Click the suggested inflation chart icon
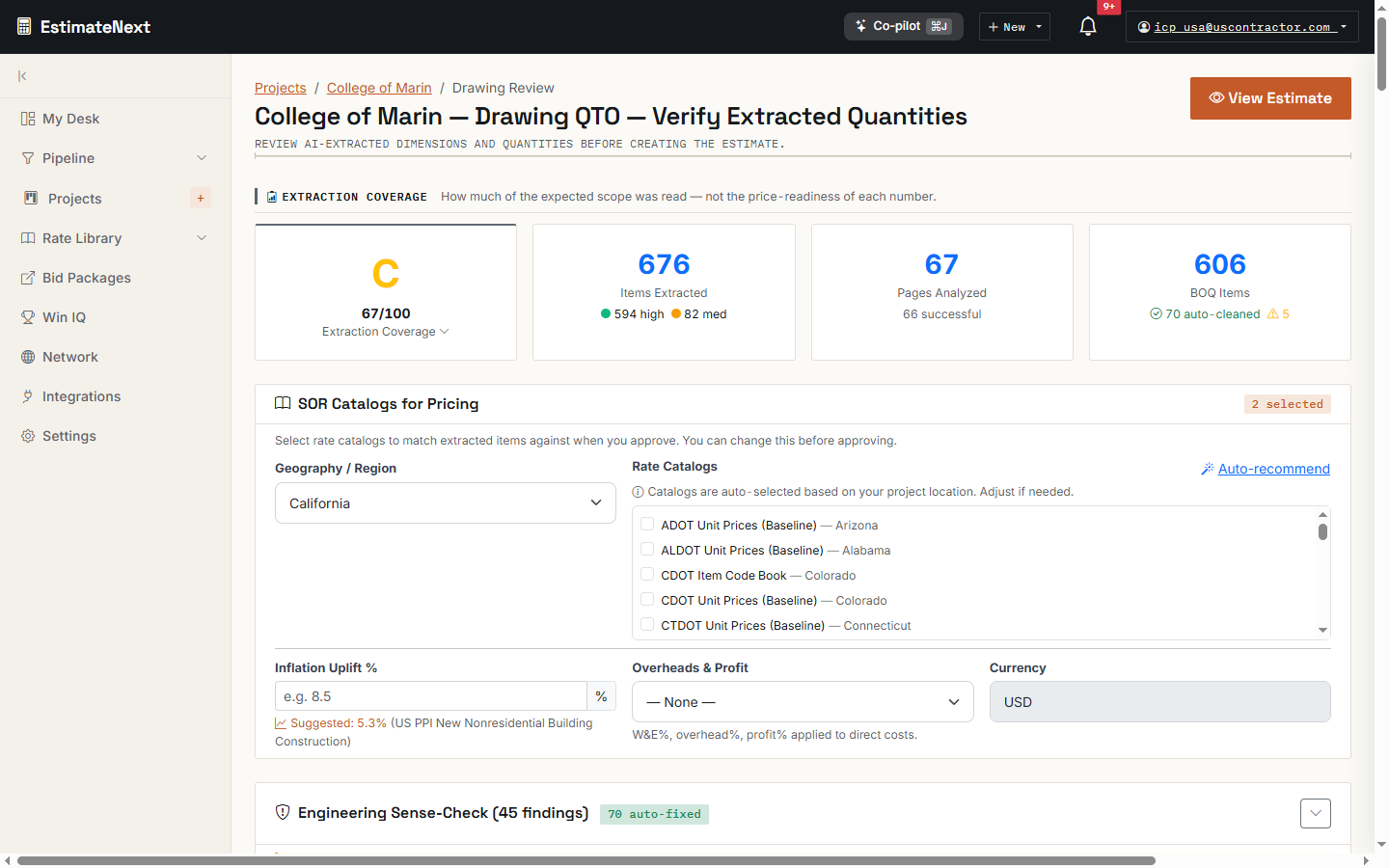Screen dimensions: 1389x868 [x=281, y=723]
